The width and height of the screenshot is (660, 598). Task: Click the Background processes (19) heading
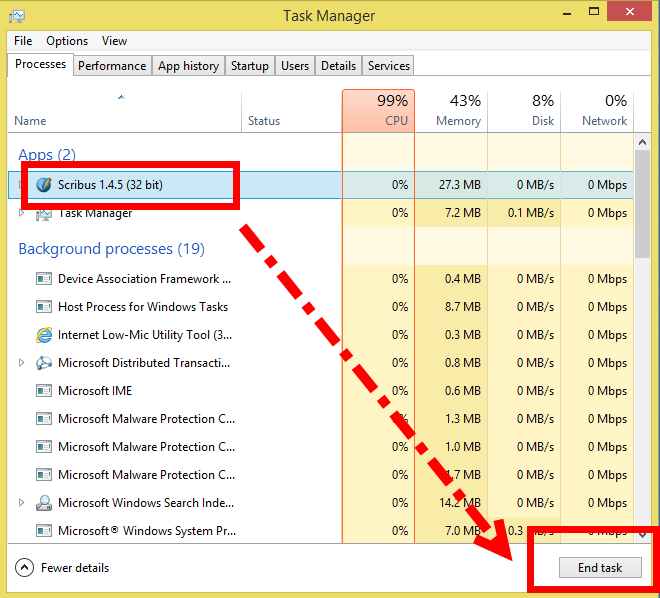click(112, 249)
